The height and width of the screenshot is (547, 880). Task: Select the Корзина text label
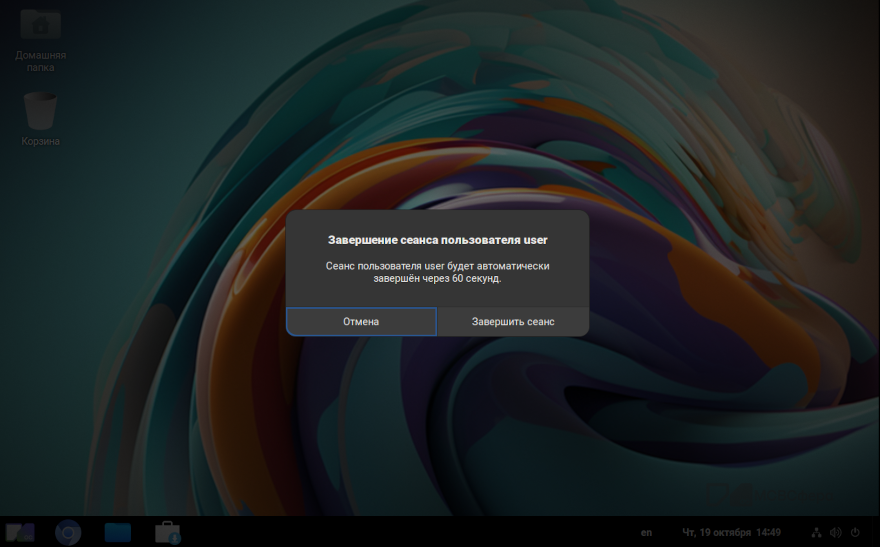(x=41, y=142)
